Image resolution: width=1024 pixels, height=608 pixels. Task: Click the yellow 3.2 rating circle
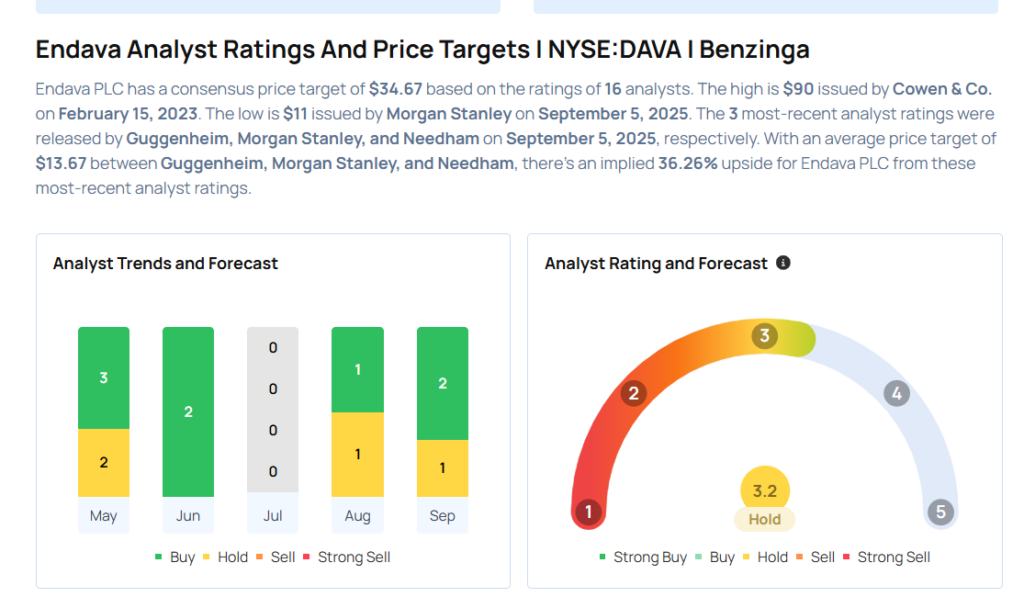(765, 491)
